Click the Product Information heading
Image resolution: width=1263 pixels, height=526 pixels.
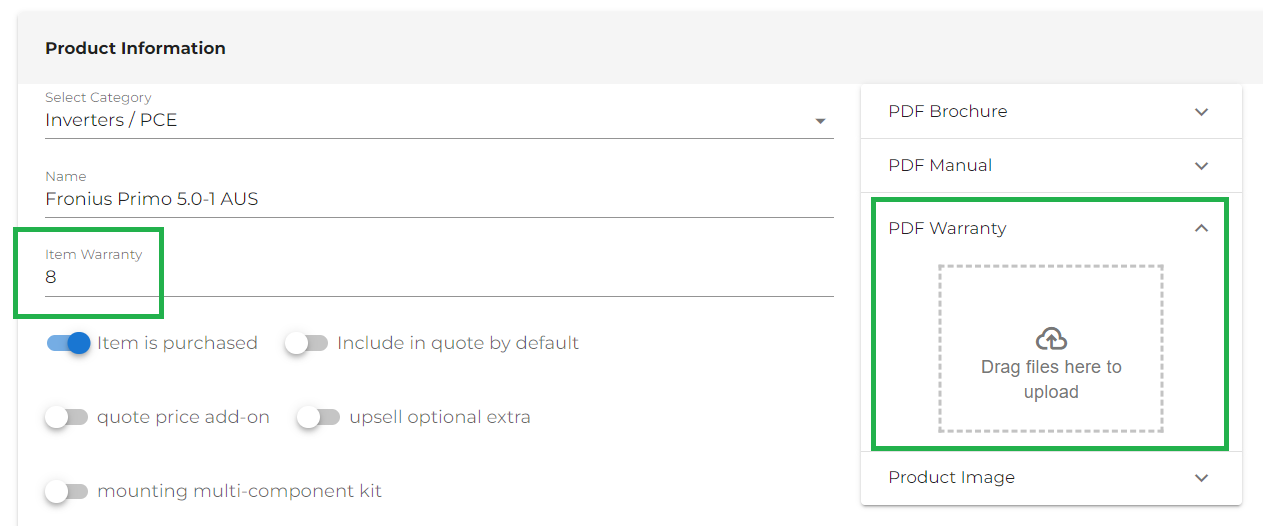(136, 48)
